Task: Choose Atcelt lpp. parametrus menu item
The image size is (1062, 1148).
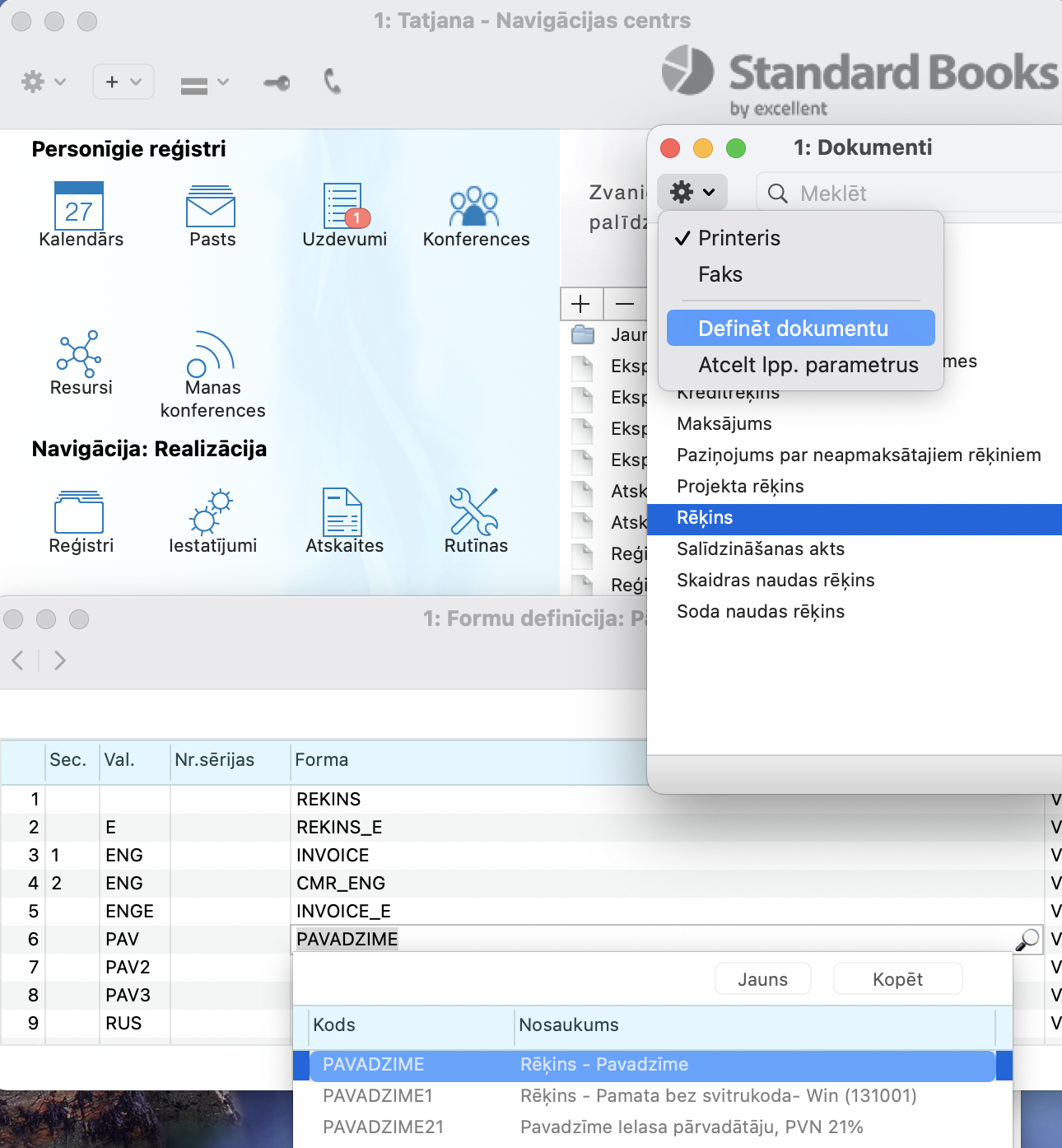Action: [x=808, y=365]
